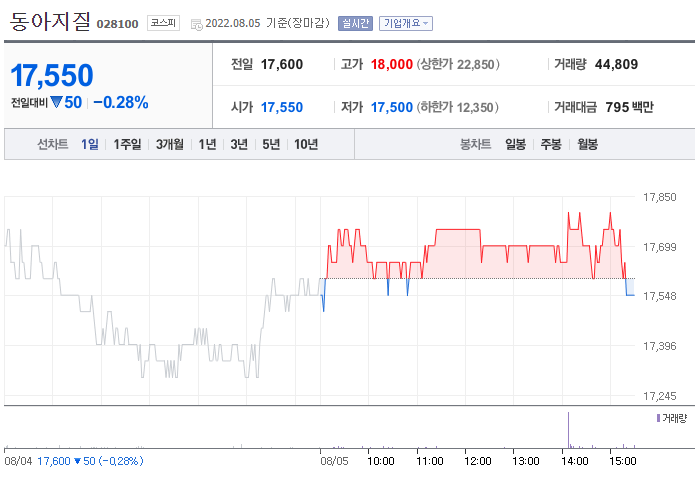
Task: Click the 12:00 time axis label
Action: 478,461
